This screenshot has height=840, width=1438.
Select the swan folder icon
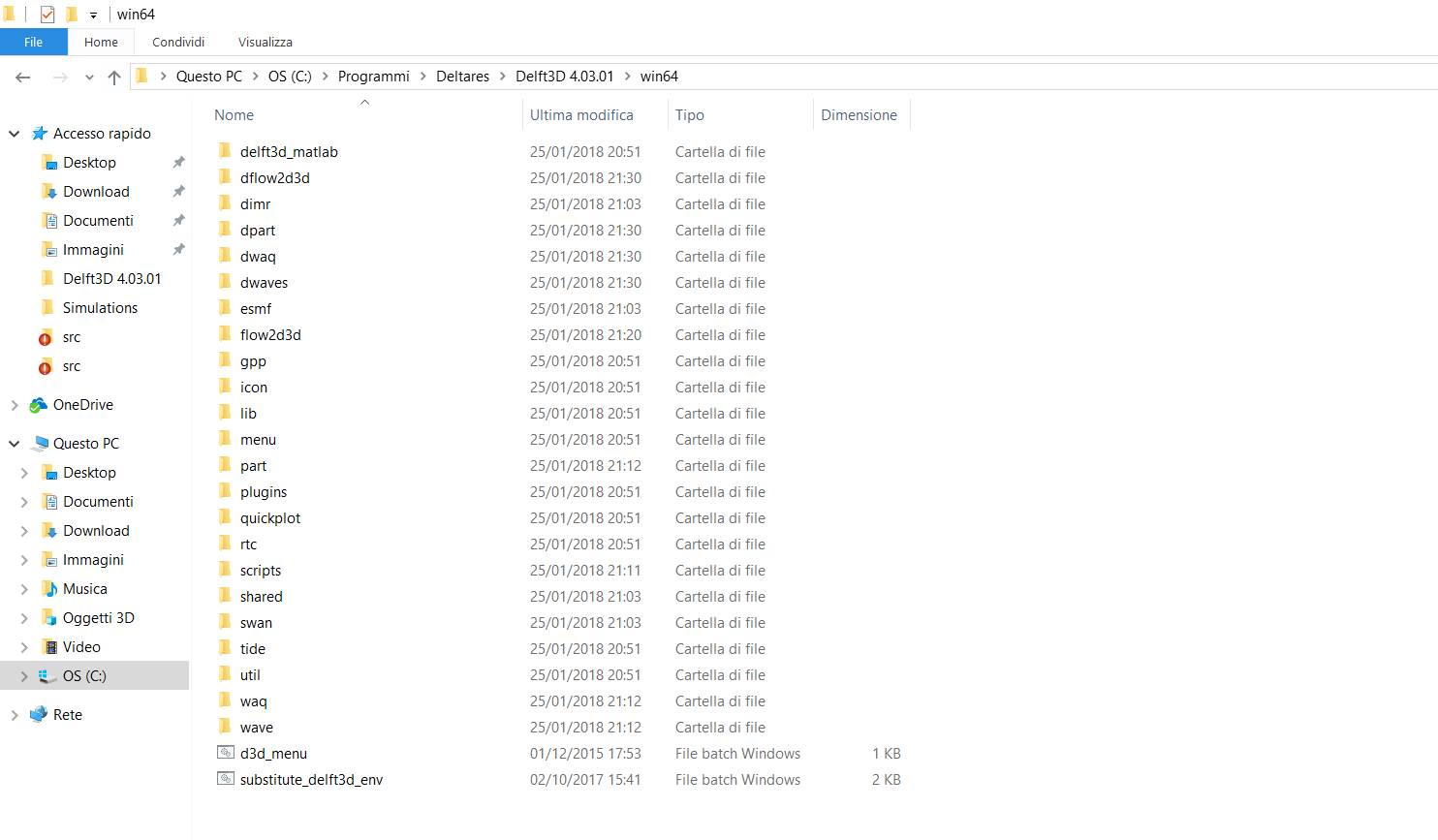pyautogui.click(x=225, y=622)
